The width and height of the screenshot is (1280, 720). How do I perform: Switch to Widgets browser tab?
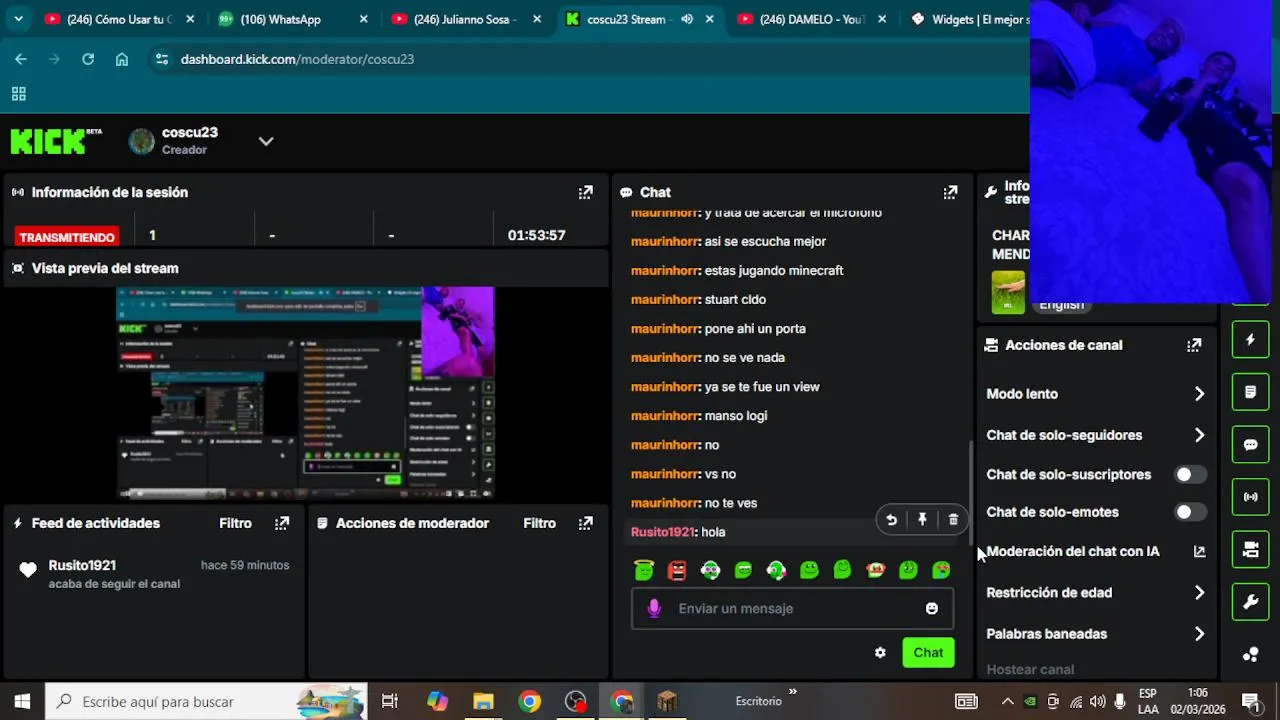tap(970, 19)
